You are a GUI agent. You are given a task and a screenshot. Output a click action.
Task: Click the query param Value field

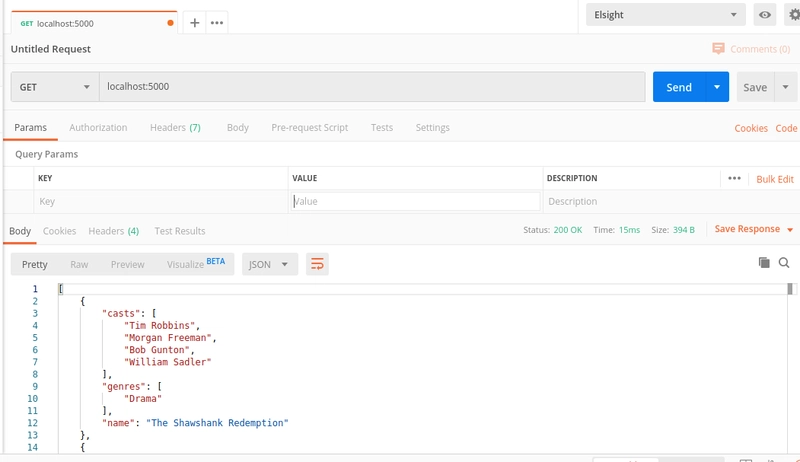(x=415, y=201)
